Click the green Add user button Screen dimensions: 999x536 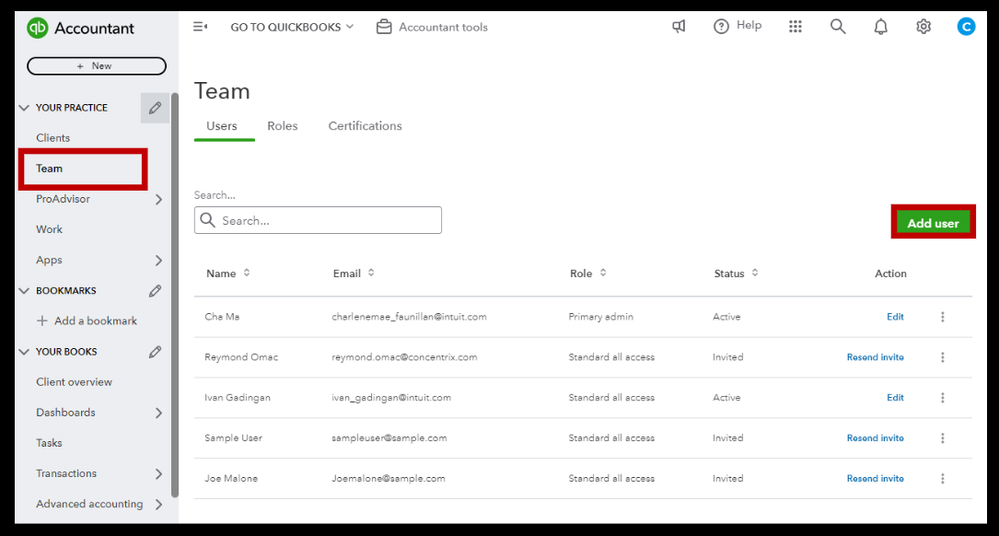click(933, 223)
